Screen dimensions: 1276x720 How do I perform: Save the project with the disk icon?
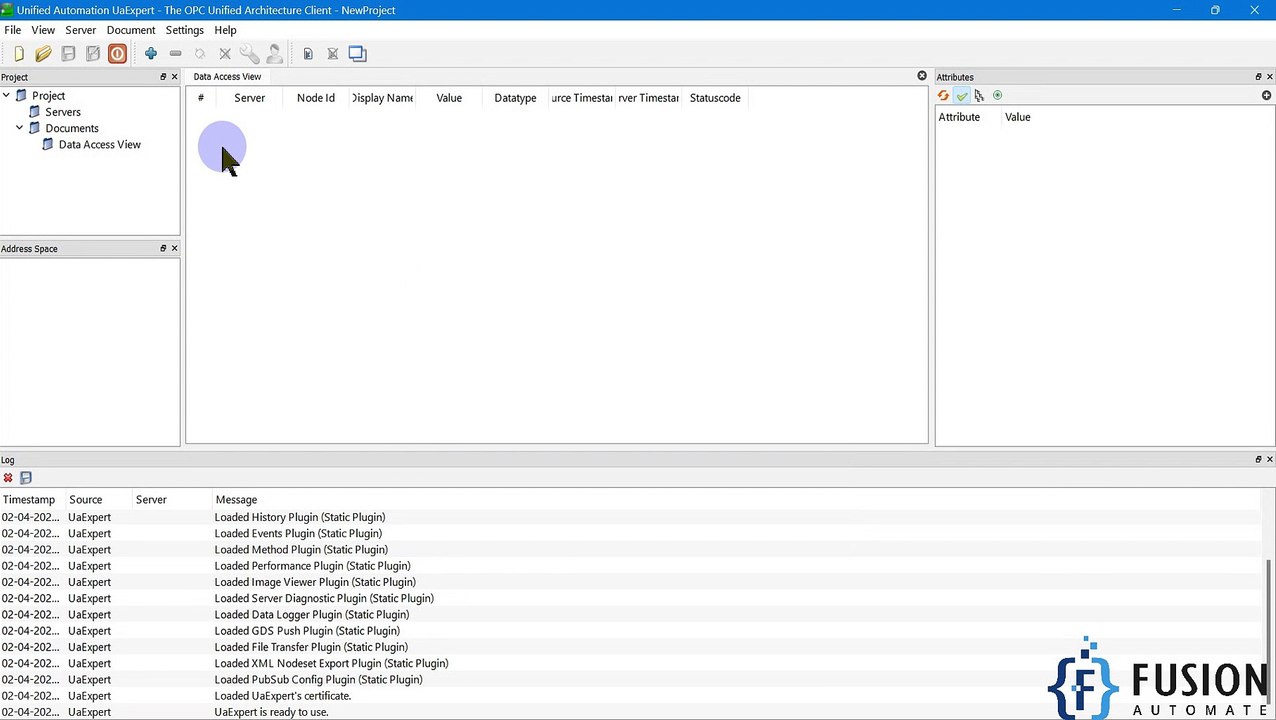pyautogui.click(x=68, y=54)
